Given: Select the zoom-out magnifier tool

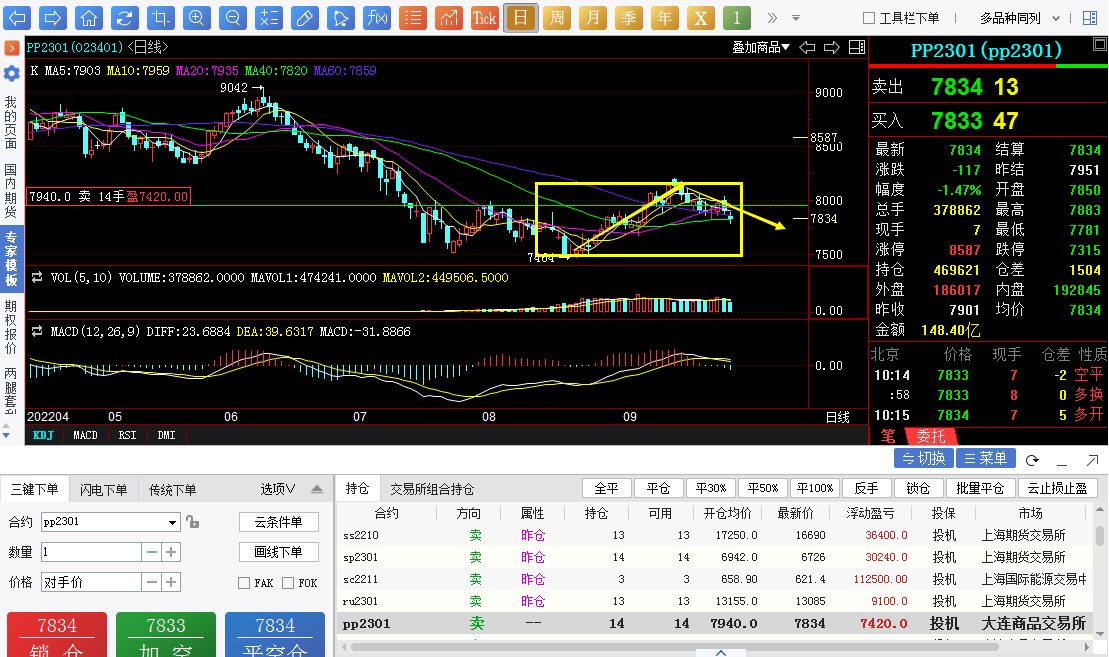Looking at the screenshot, I should [x=233, y=18].
